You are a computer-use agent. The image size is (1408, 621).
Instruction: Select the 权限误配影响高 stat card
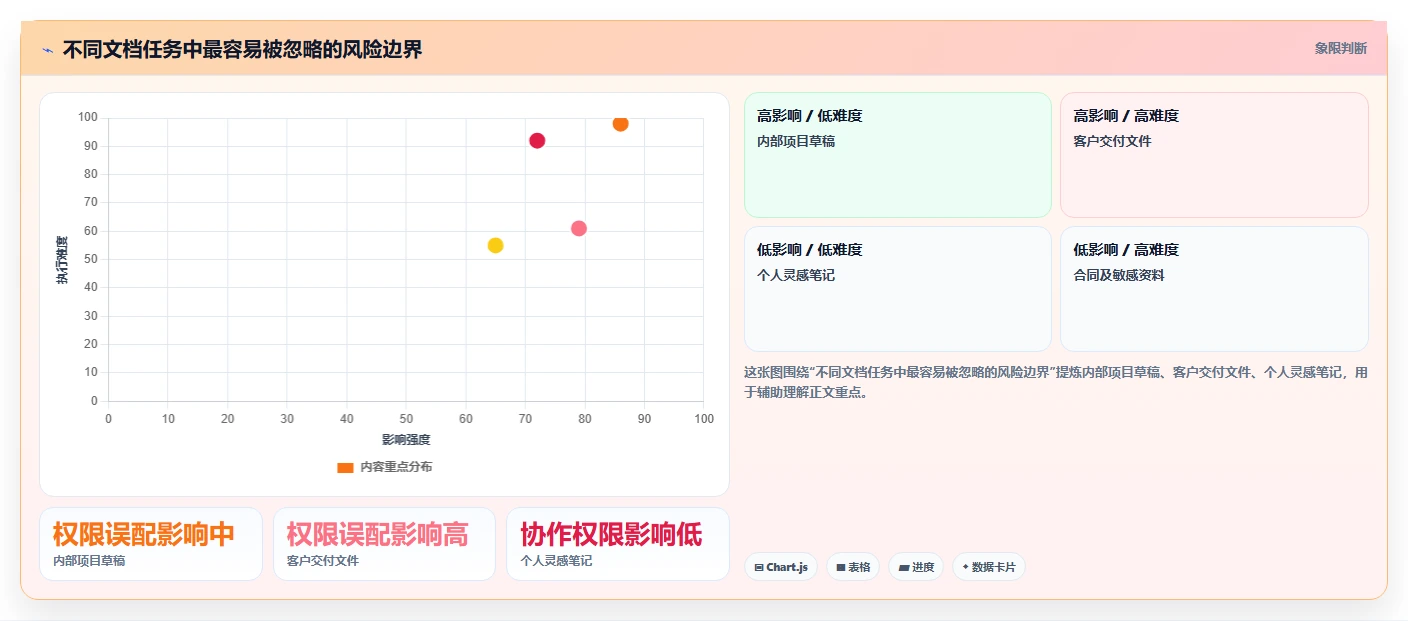tap(384, 544)
